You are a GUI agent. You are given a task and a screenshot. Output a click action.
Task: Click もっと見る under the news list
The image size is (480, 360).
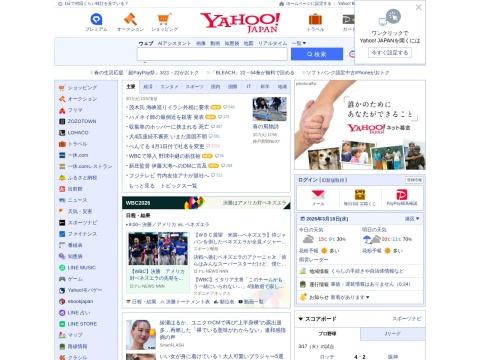point(142,186)
